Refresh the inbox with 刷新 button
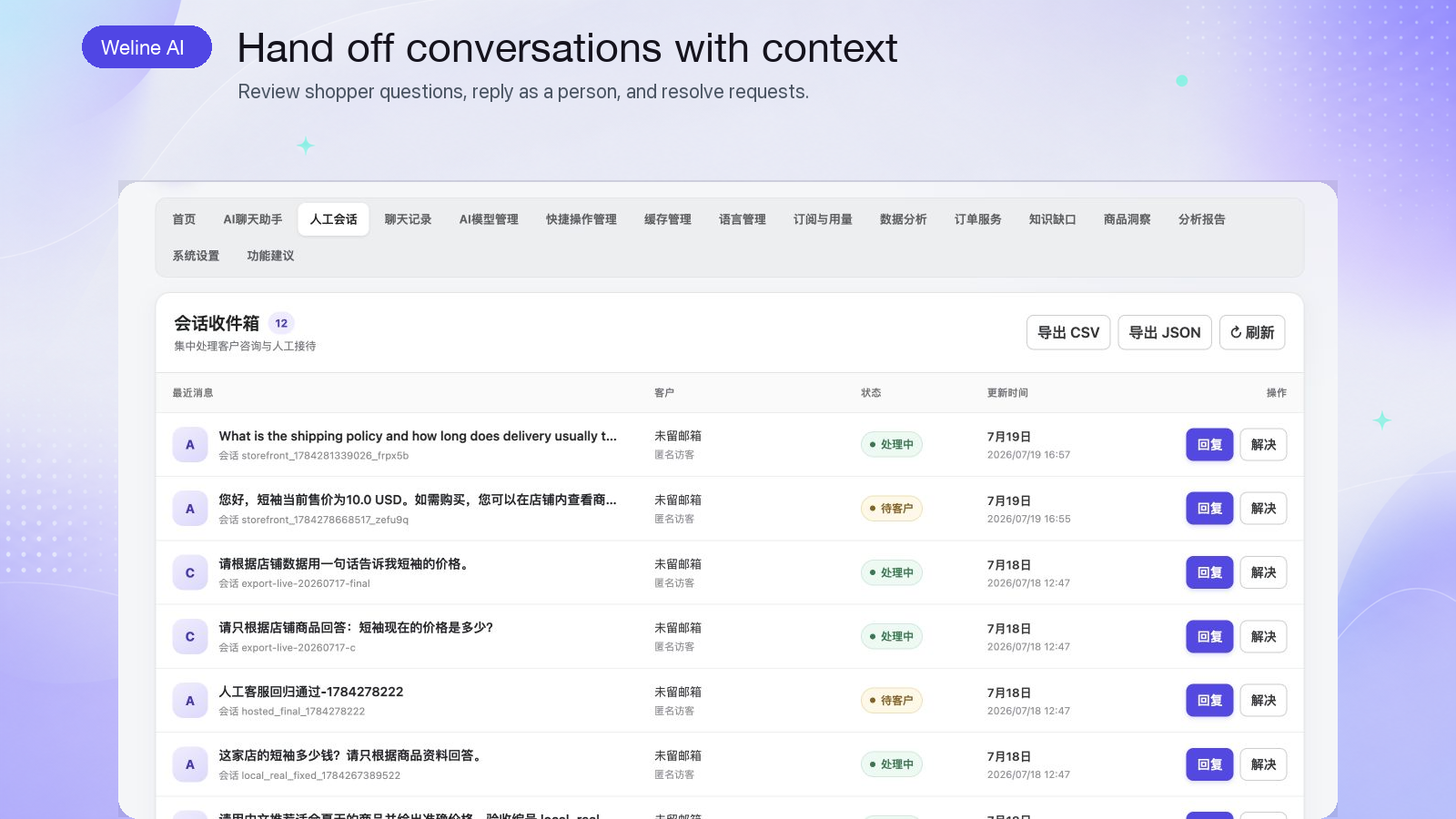The width and height of the screenshot is (1456, 819). [1252, 332]
